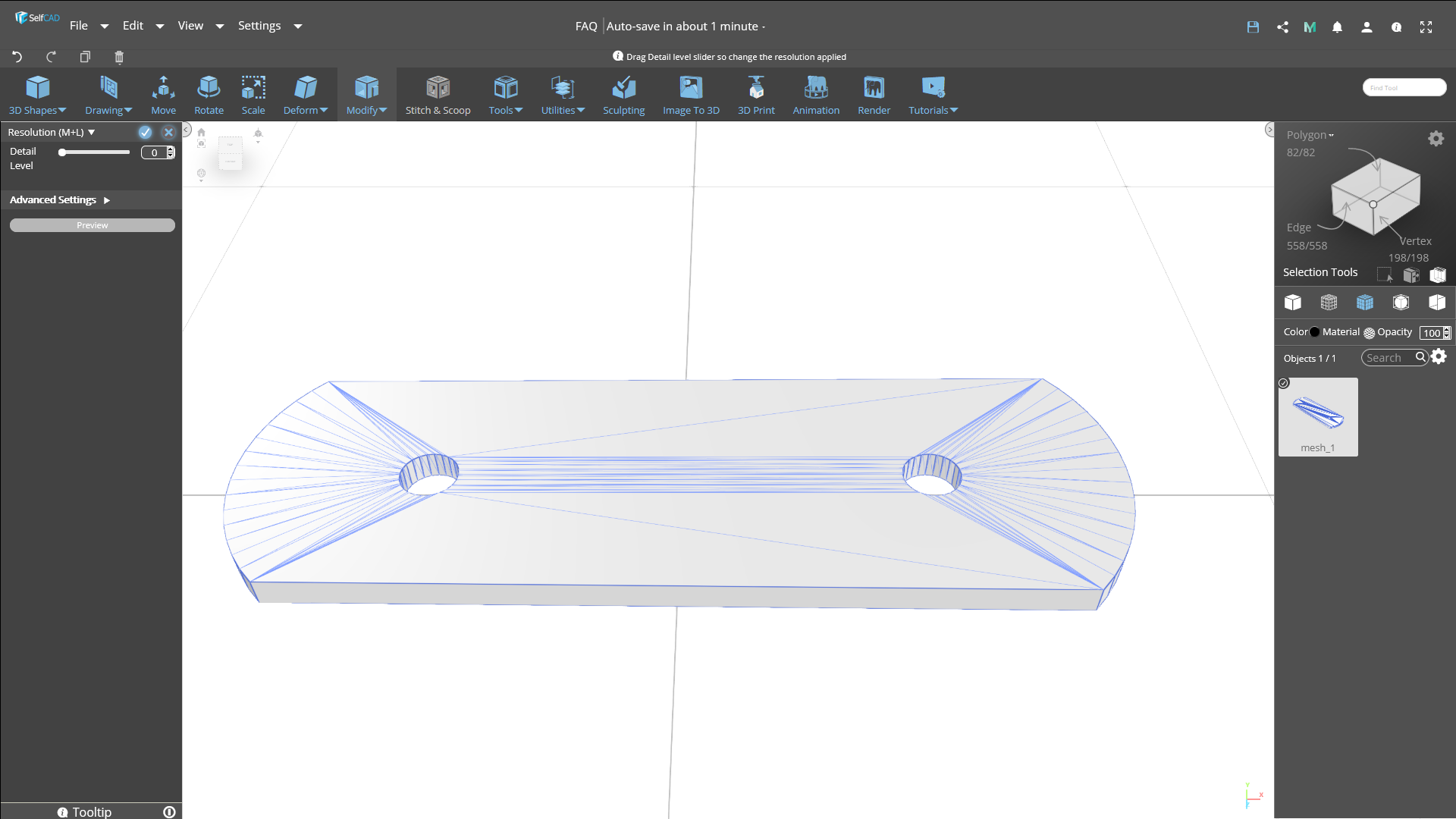Switch to Polygon selection mode cube icon

(x=1365, y=302)
